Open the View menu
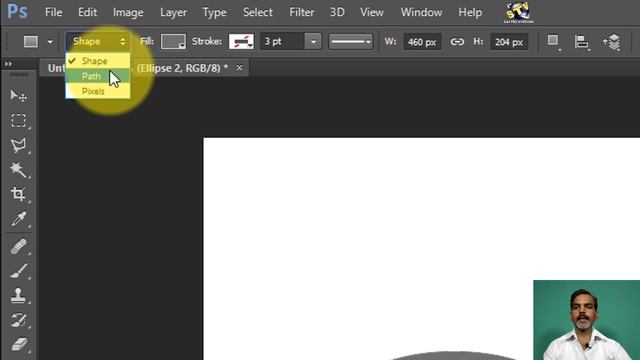The width and height of the screenshot is (640, 360). click(371, 12)
